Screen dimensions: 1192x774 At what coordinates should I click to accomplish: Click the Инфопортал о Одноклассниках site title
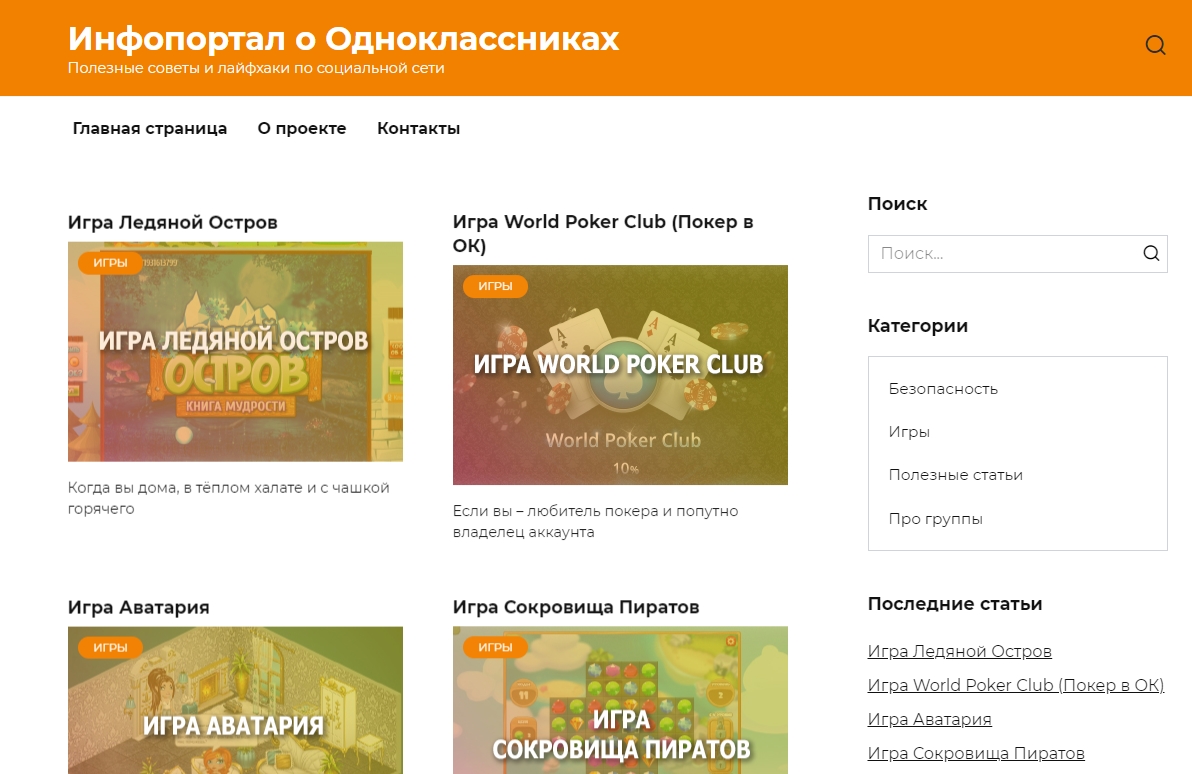344,39
